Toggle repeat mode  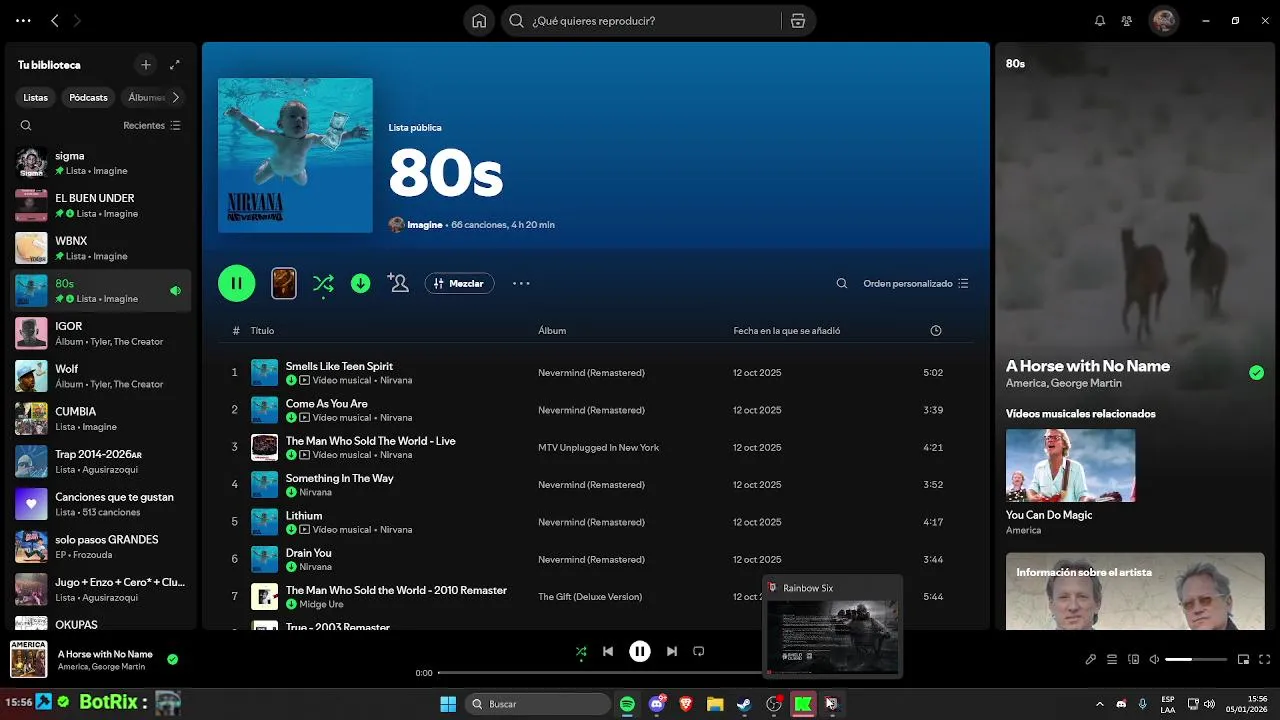pos(699,651)
